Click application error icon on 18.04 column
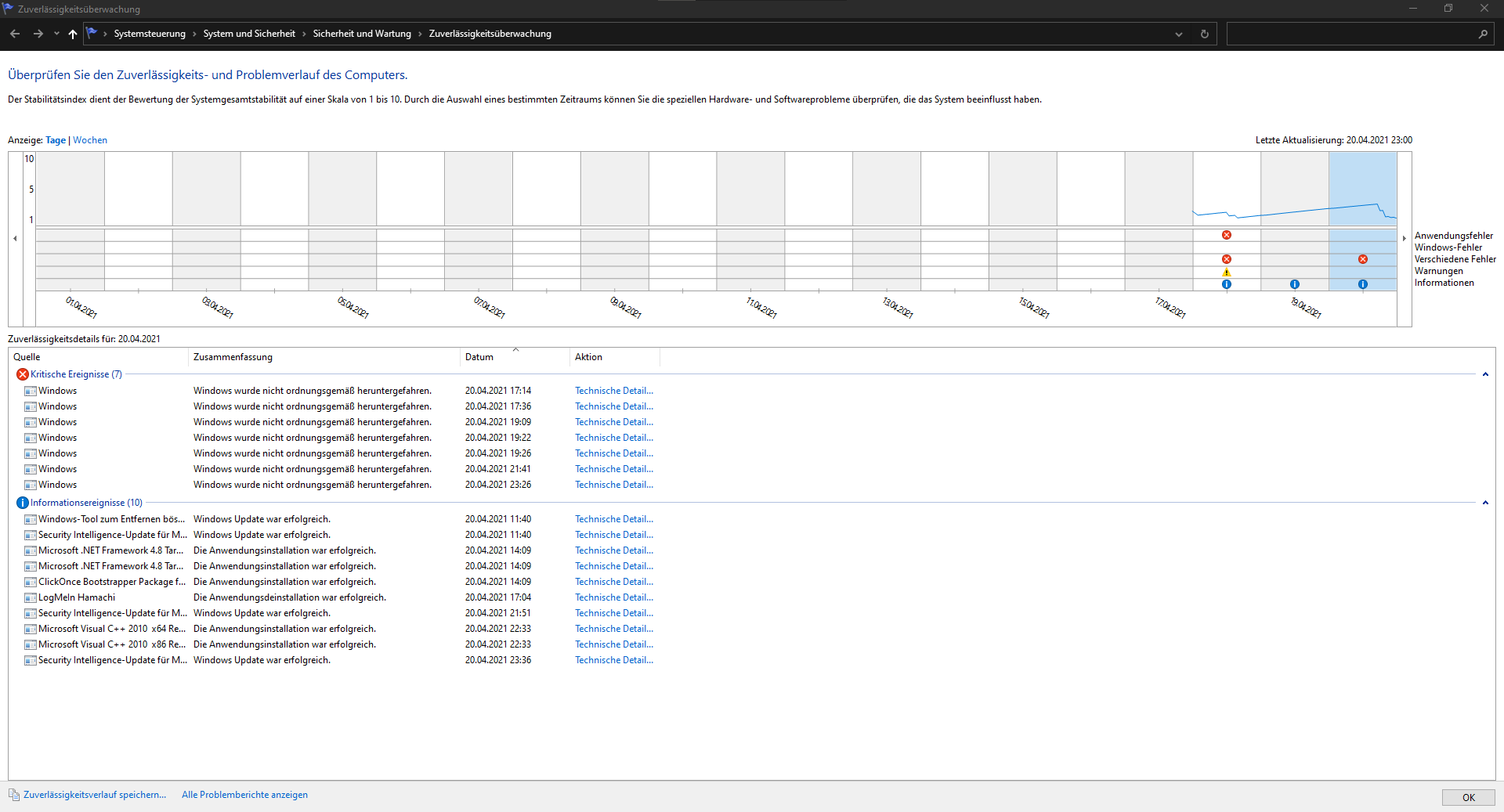This screenshot has width=1504, height=812. click(x=1227, y=235)
